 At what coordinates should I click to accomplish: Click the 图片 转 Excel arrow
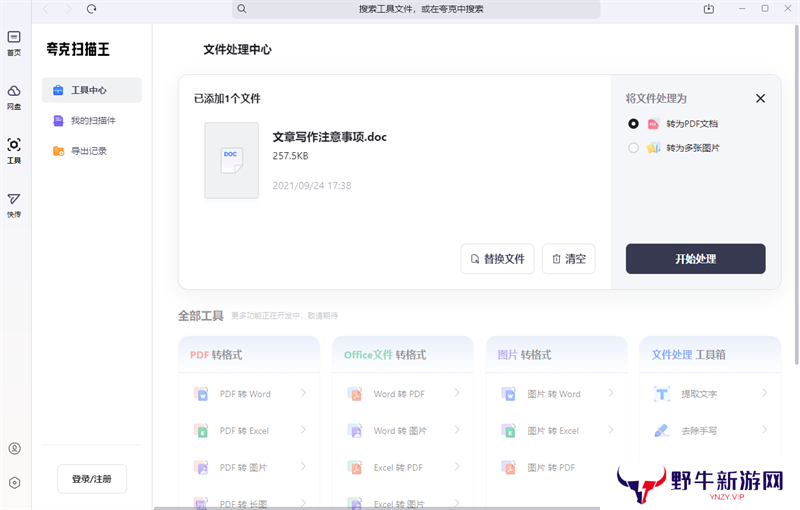[x=611, y=429]
